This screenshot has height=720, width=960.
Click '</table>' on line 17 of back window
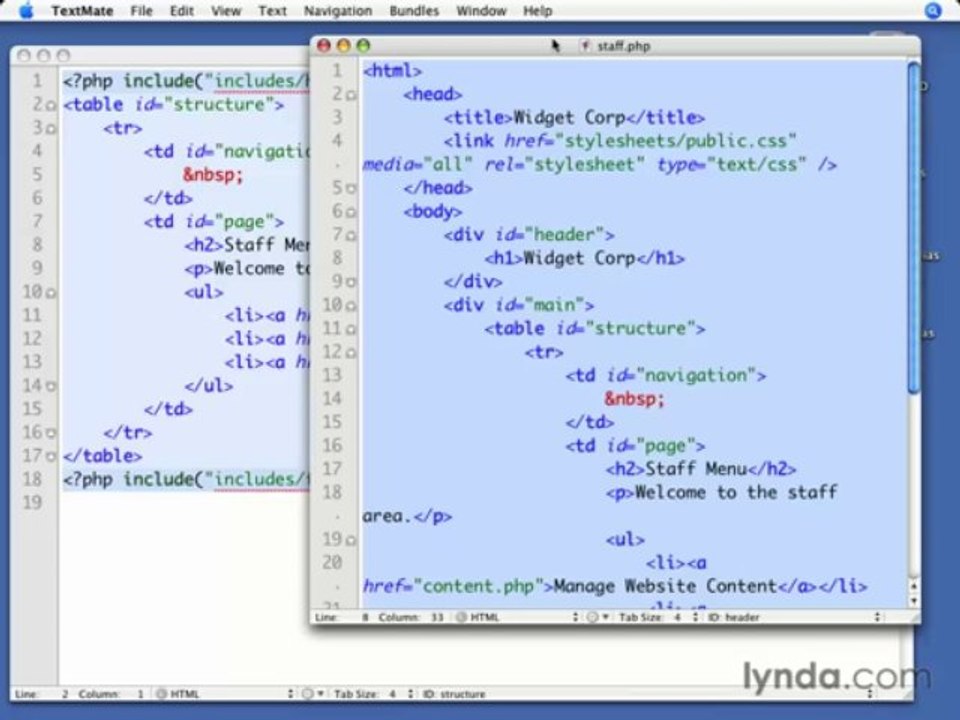point(102,456)
